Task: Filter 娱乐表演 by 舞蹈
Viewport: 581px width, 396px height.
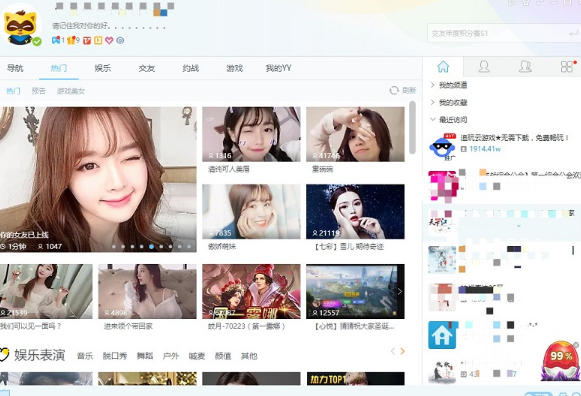Action: [145, 356]
